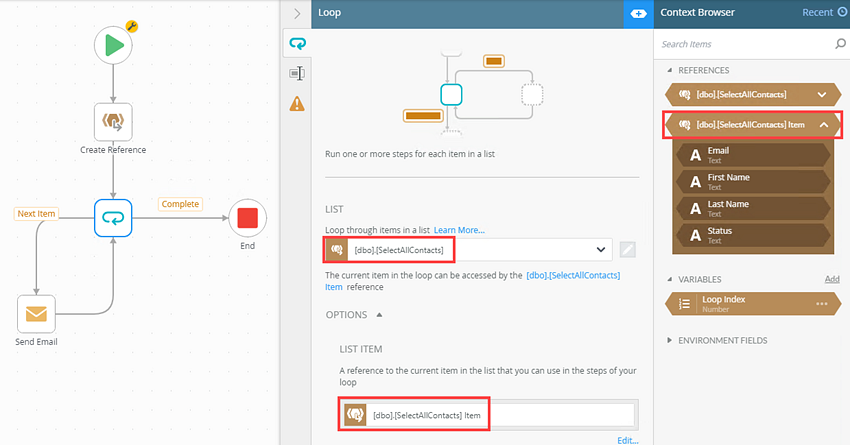Collapse the REFERENCES section
Image resolution: width=850 pixels, height=445 pixels.
coord(669,70)
